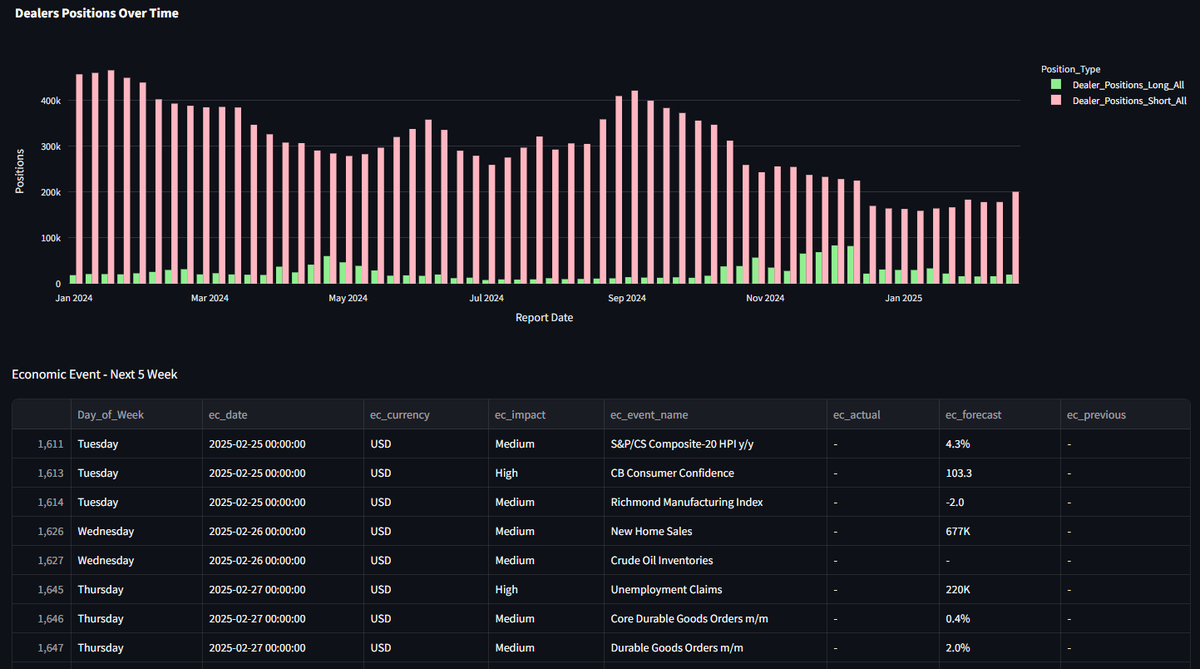Click the 4.3% forecast cell
This screenshot has height=669, width=1200.
[998, 443]
